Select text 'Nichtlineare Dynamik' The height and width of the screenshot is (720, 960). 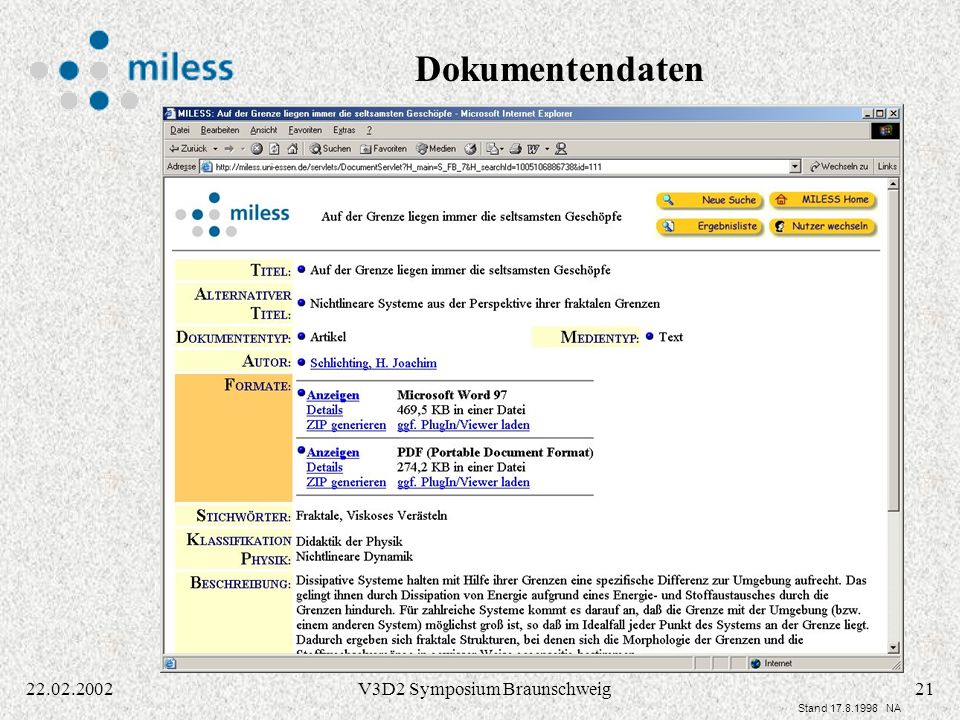pos(354,556)
